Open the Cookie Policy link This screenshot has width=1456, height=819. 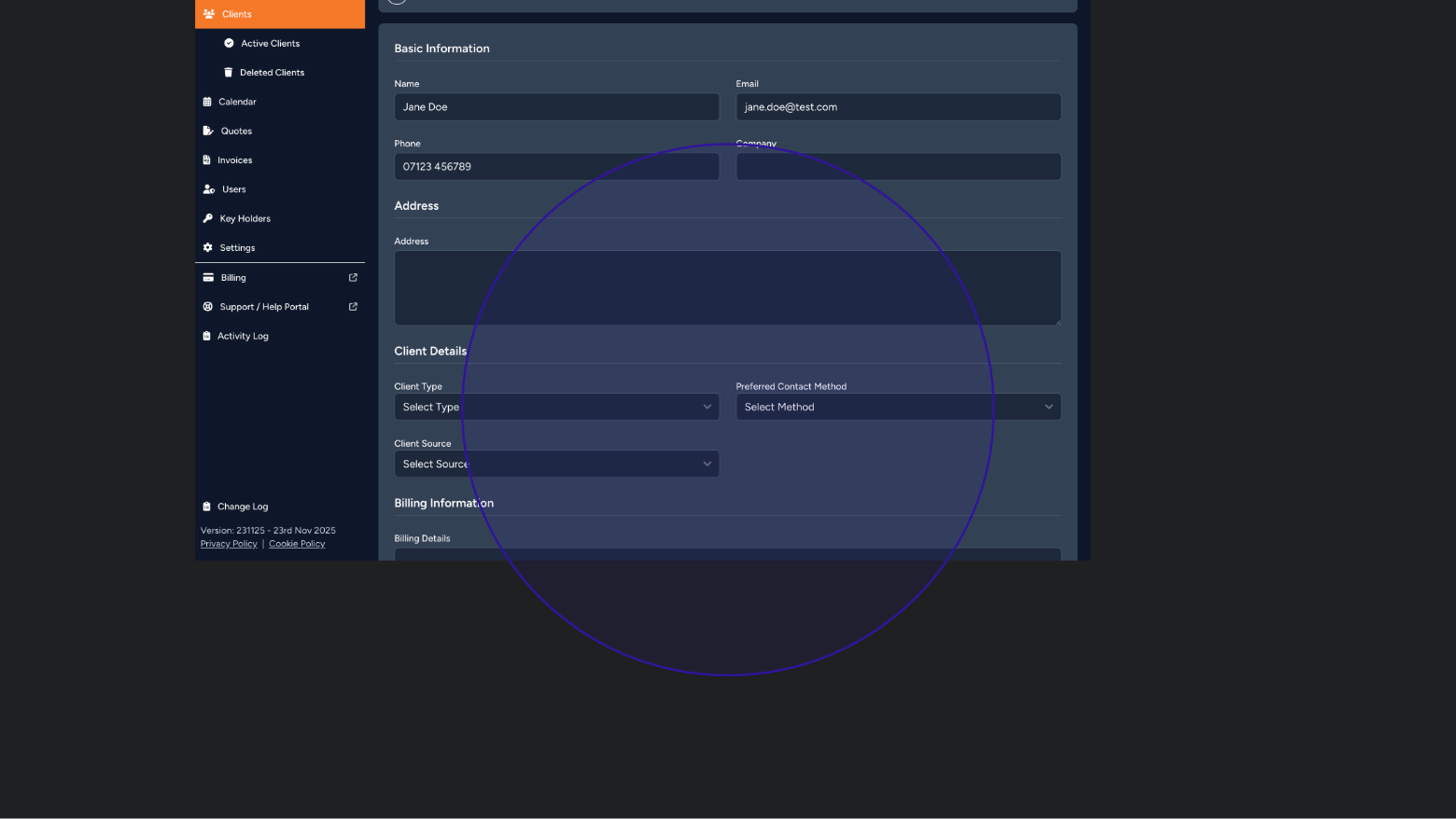coord(297,544)
